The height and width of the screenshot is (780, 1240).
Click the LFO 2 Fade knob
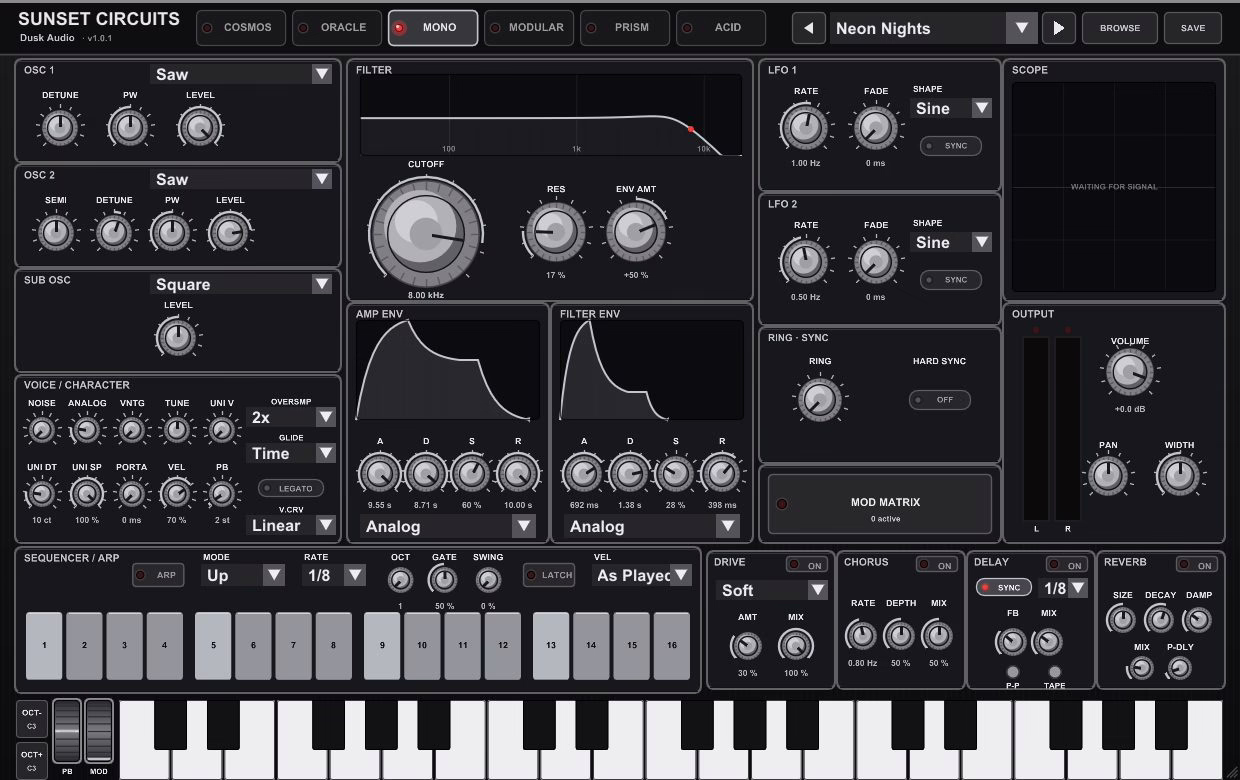click(876, 261)
